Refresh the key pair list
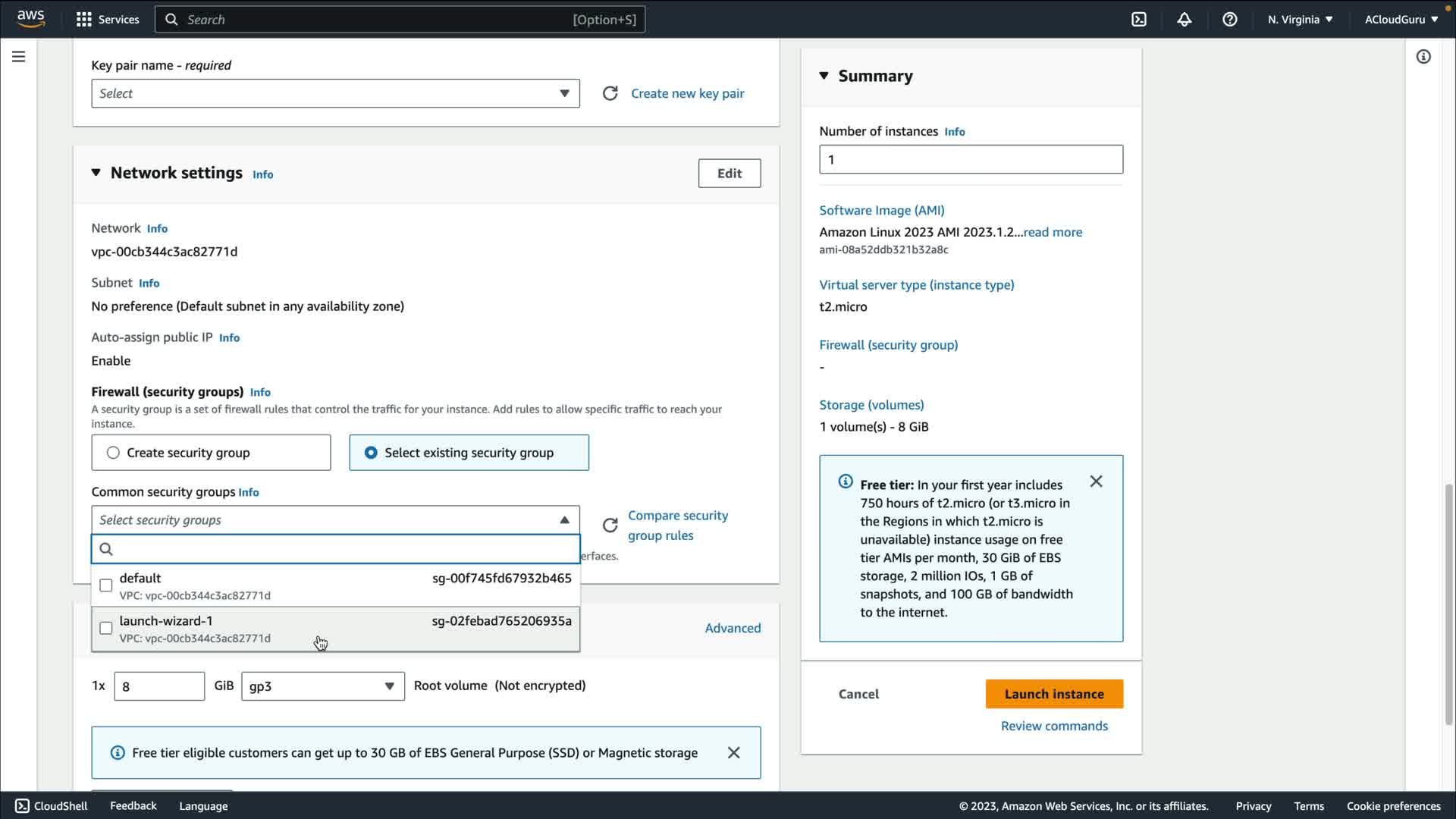Viewport: 1456px width, 819px height. 610,93
